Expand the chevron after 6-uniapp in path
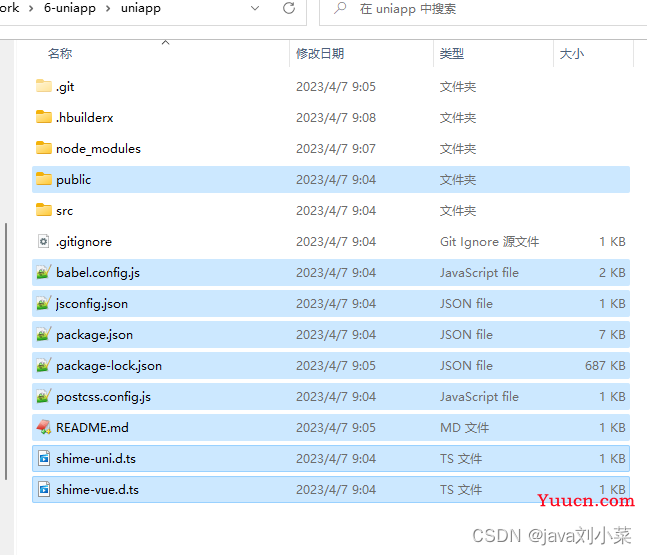 click(108, 8)
